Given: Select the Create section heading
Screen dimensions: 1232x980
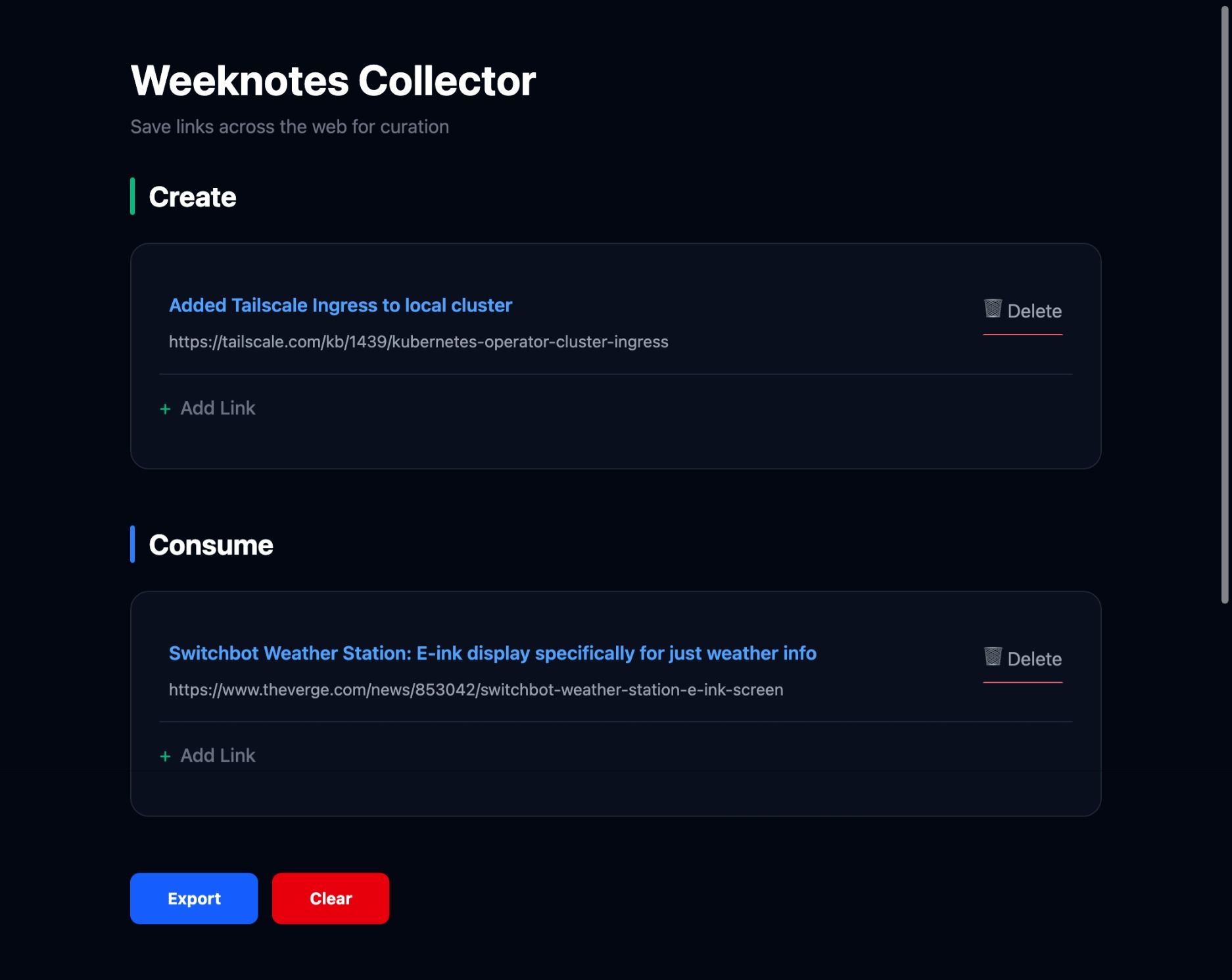Looking at the screenshot, I should click(193, 197).
